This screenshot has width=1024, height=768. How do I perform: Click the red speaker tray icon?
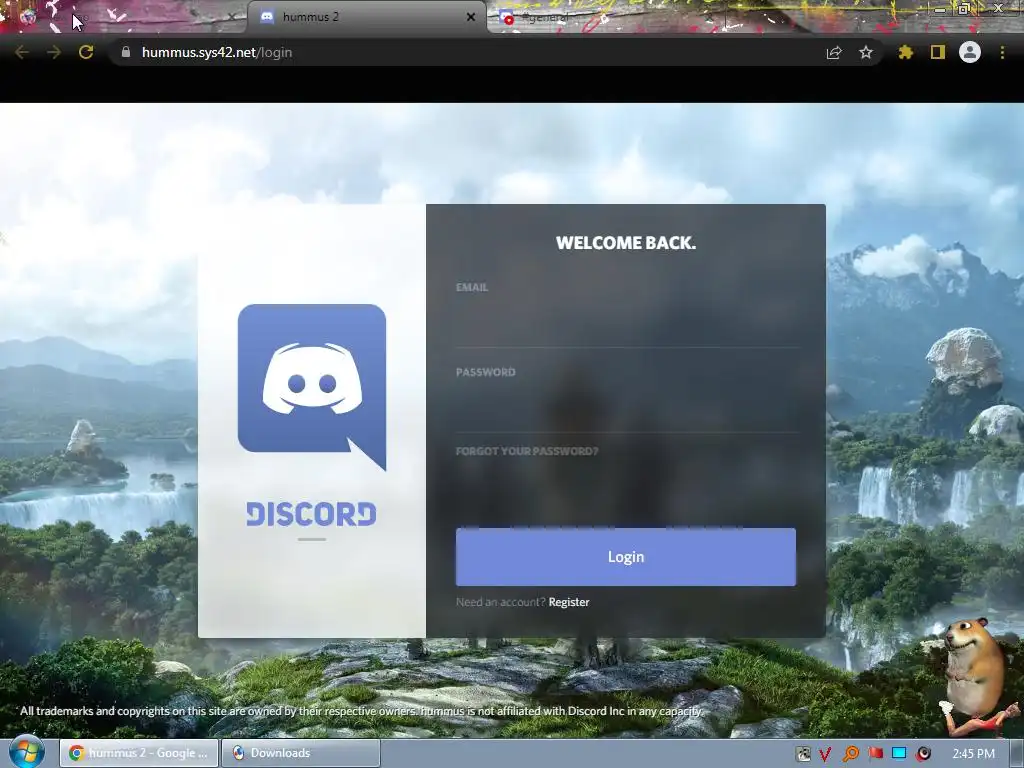pyautogui.click(x=923, y=754)
